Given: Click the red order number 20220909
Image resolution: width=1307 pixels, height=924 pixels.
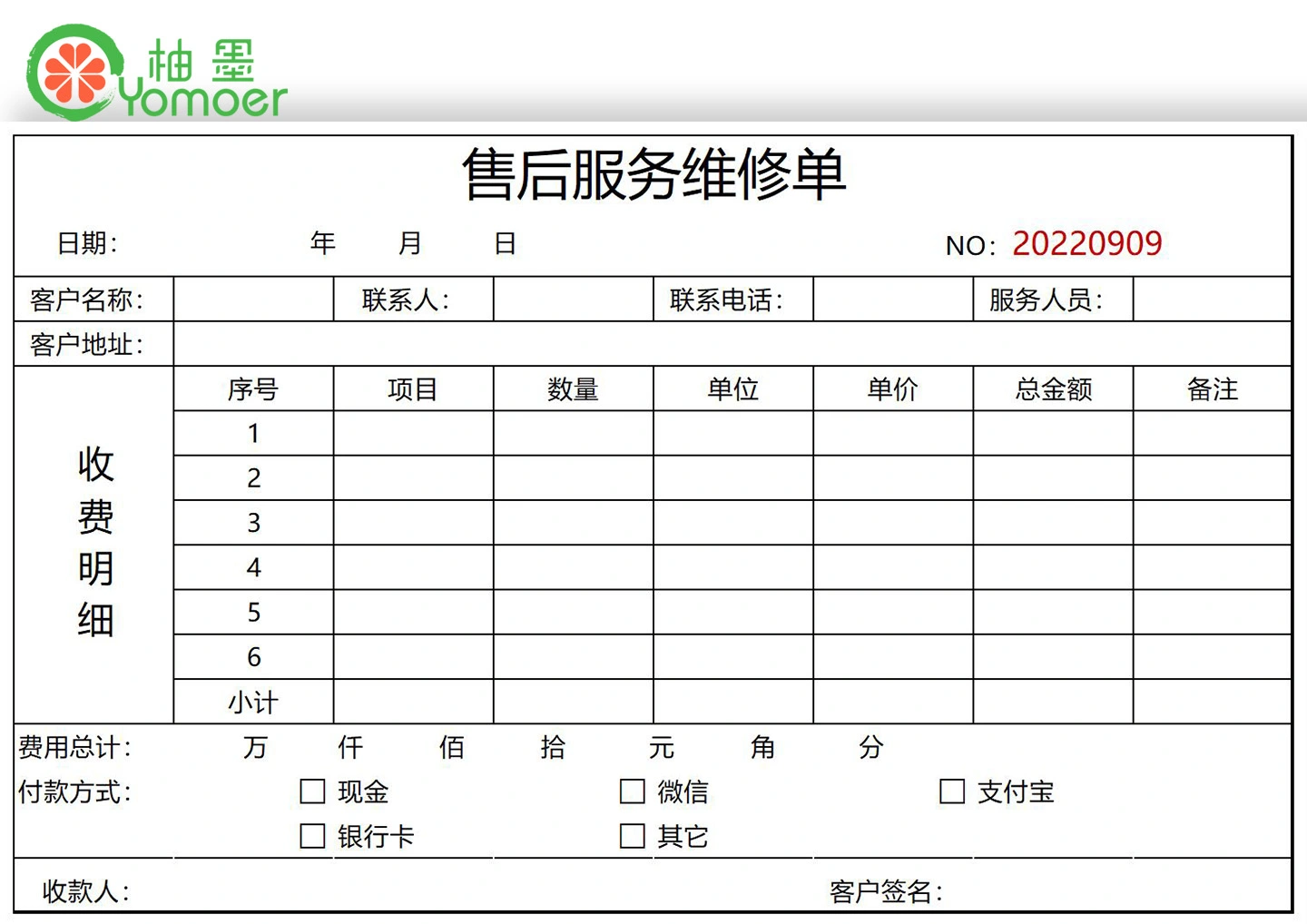Looking at the screenshot, I should 1086,243.
